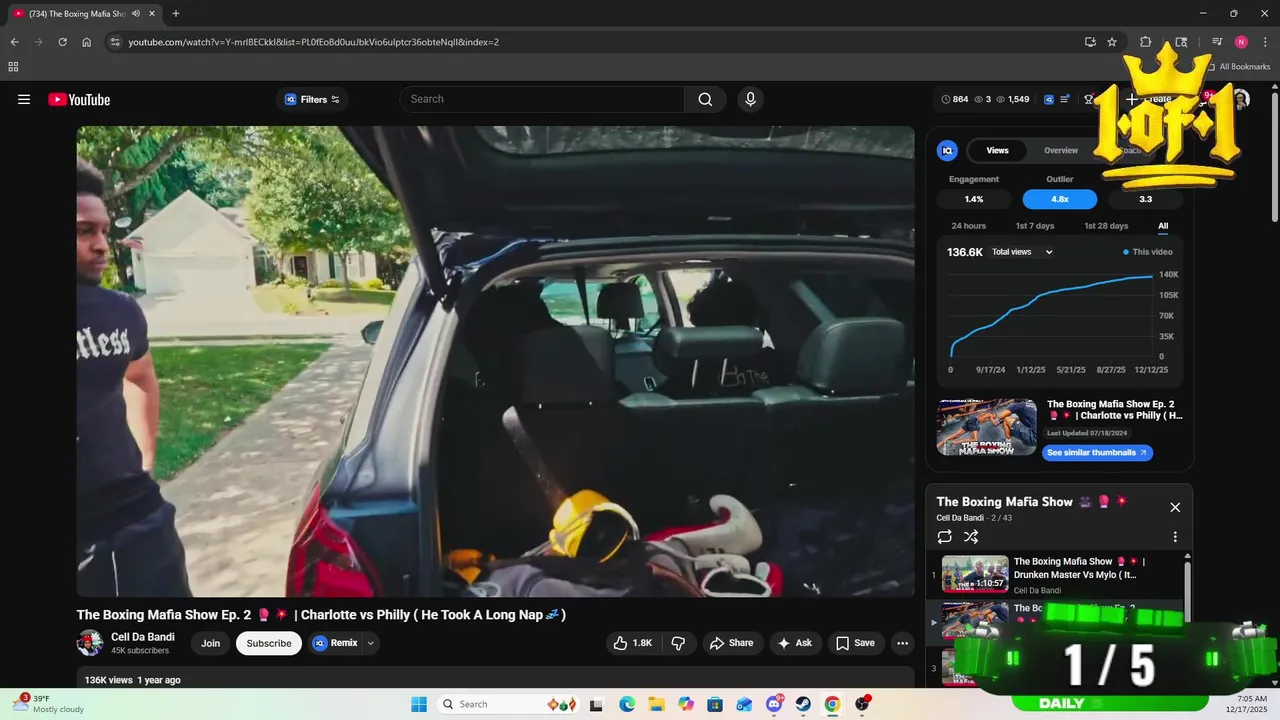The width and height of the screenshot is (1280, 720).
Task: Open The Boxing Mafia Show playlist title
Action: coord(1005,502)
